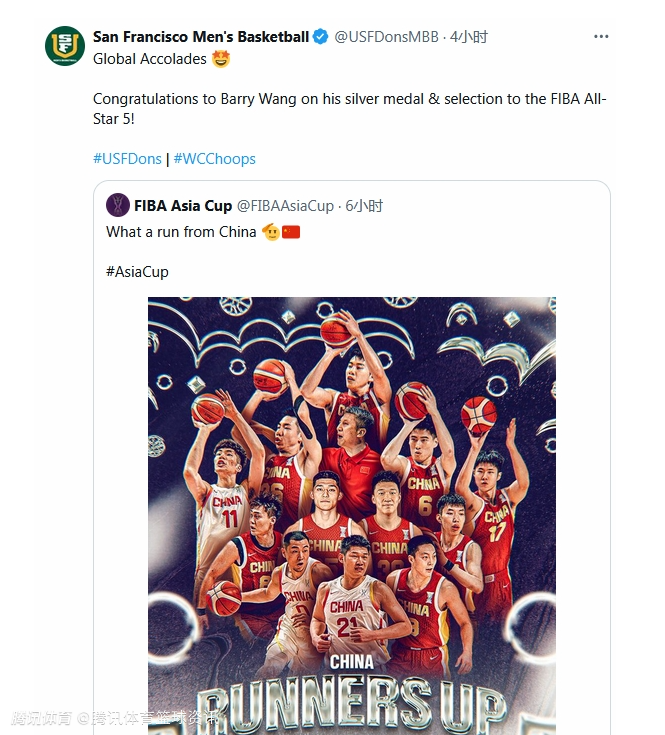Open the quoted tweet's 6小时 timestamp

pyautogui.click(x=364, y=206)
